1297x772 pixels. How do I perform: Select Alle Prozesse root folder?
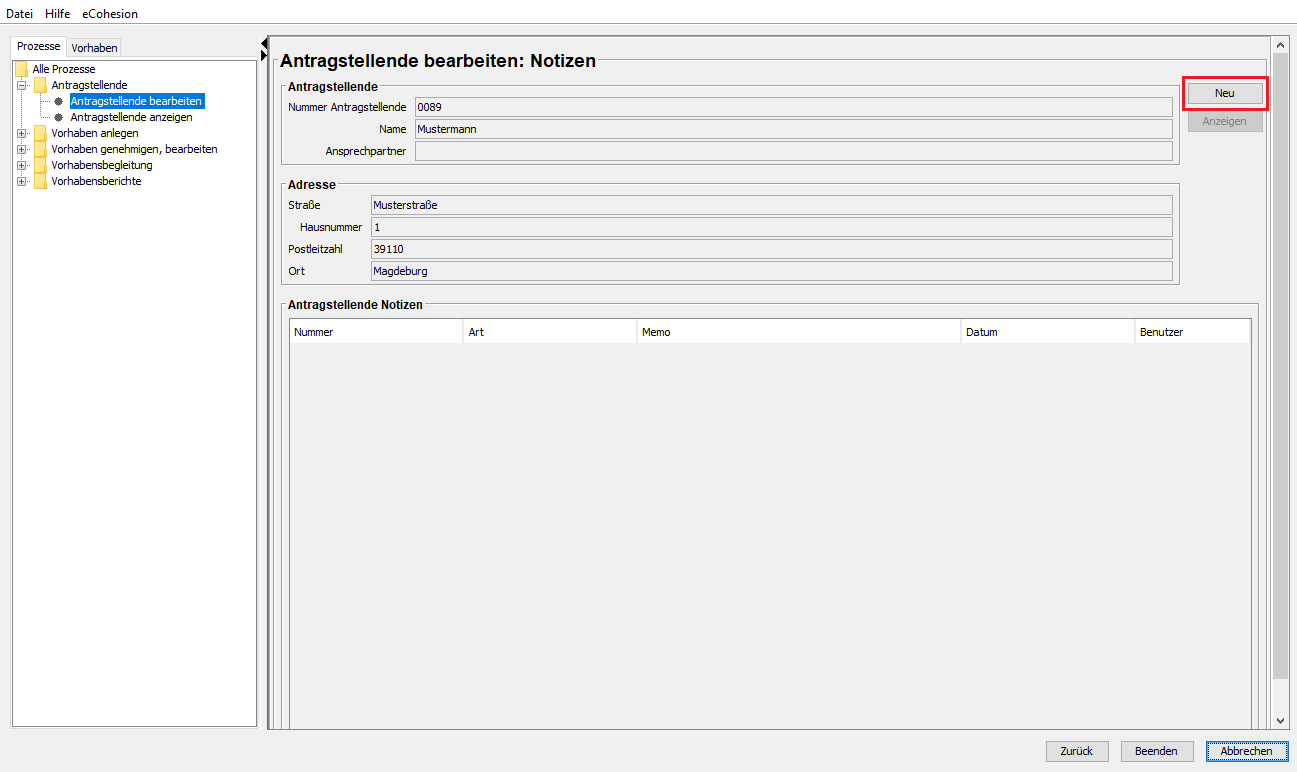pyautogui.click(x=64, y=69)
